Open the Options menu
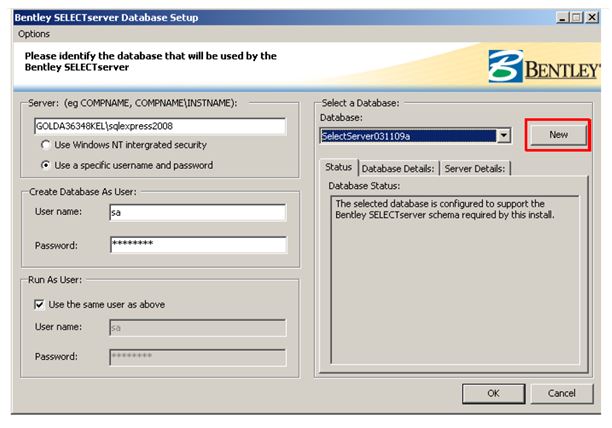 (x=34, y=34)
